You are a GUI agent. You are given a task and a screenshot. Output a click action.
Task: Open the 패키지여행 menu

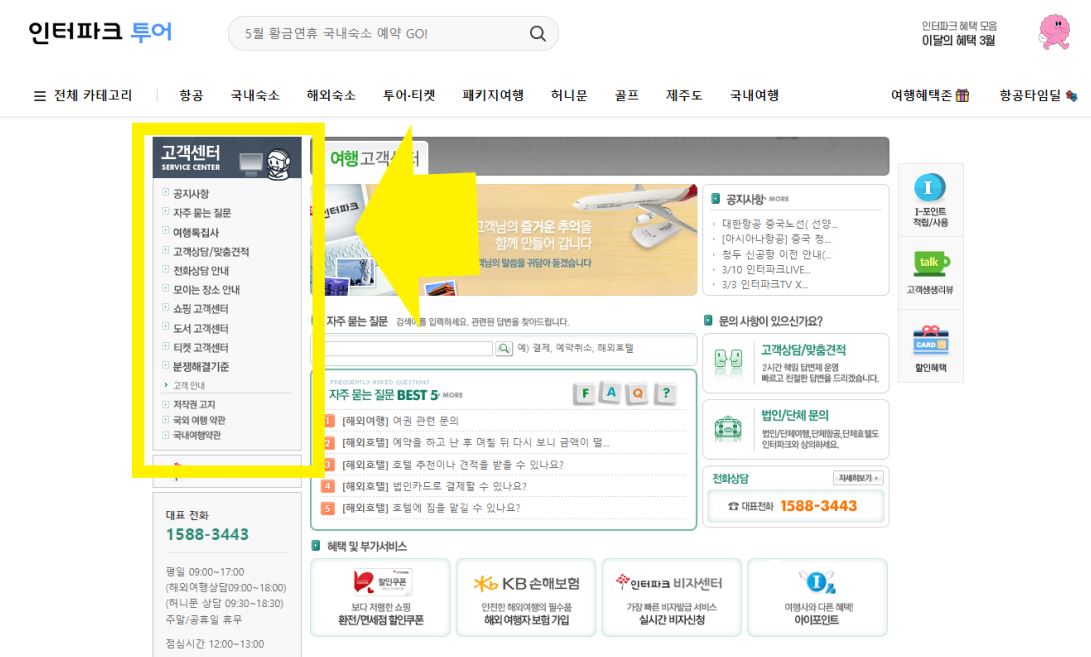point(493,95)
